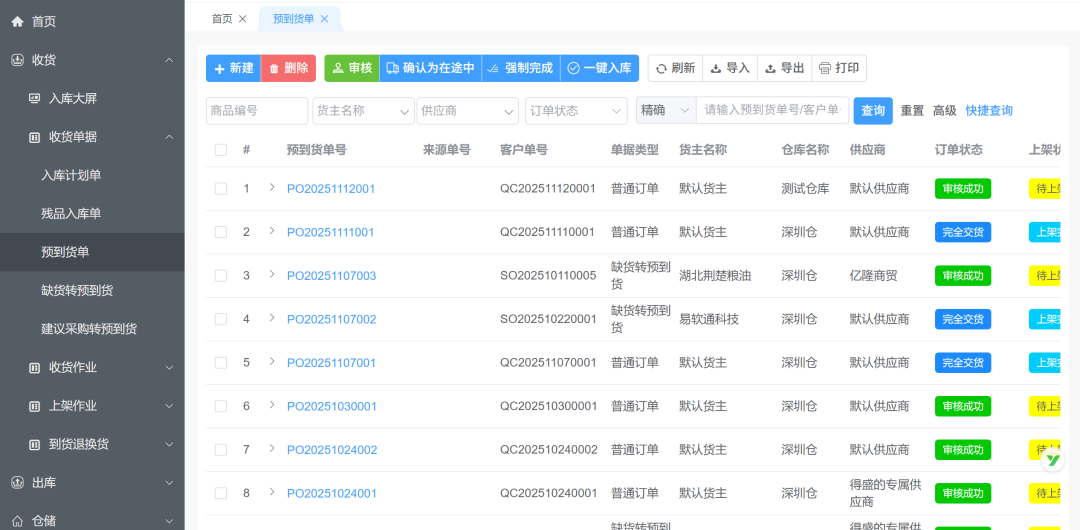Check the checkbox for row PO20251112001
1080x530 pixels.
[221, 189]
